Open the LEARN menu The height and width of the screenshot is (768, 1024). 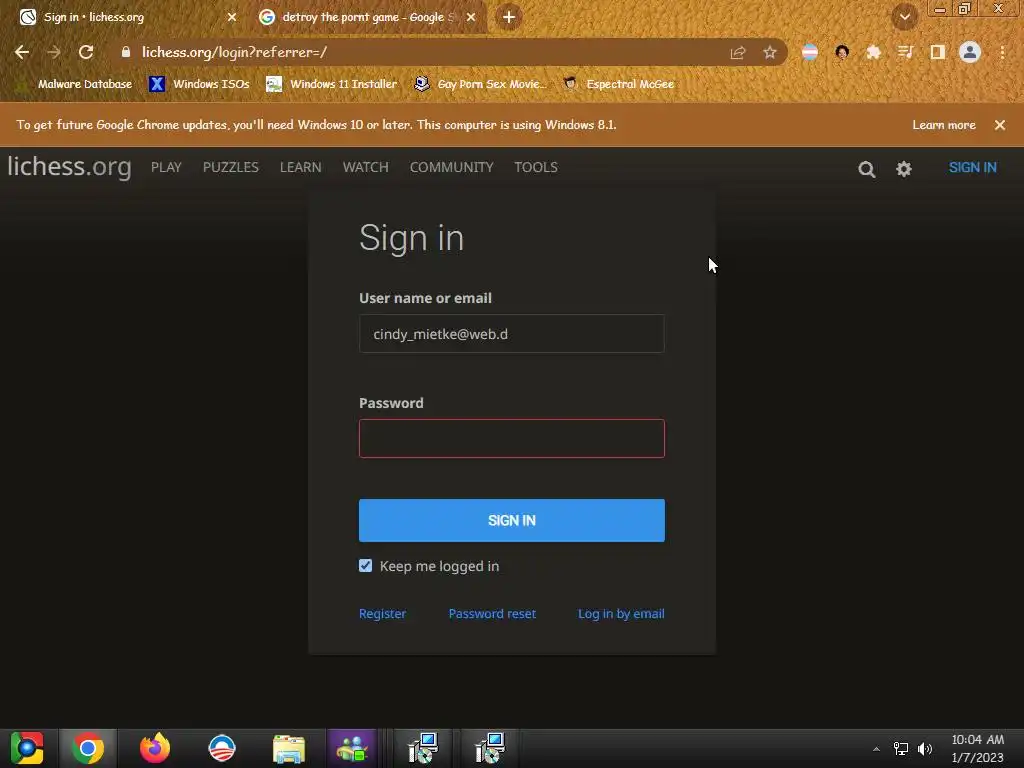click(x=300, y=167)
